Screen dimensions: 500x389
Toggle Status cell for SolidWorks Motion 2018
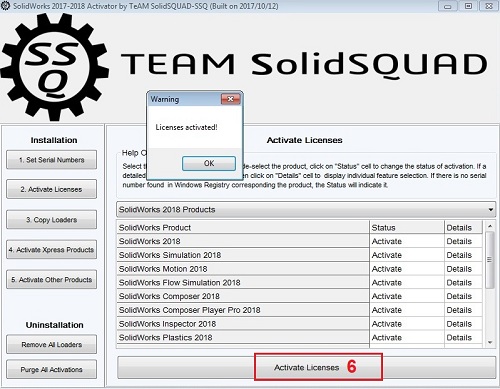point(407,269)
